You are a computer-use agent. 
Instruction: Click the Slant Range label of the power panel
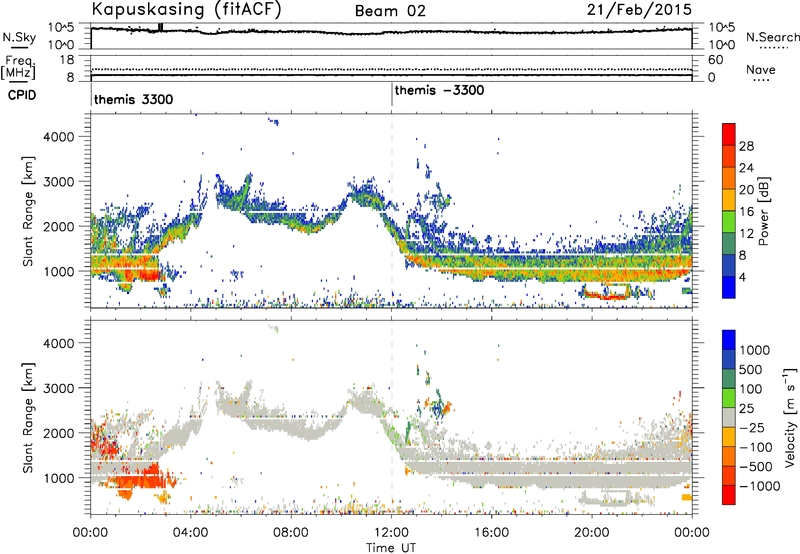coord(28,211)
